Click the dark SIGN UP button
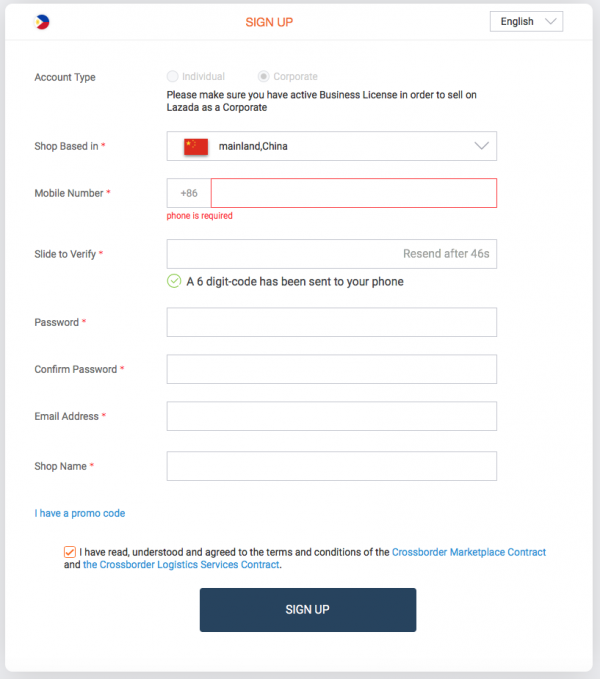Image resolution: width=600 pixels, height=679 pixels. pos(308,609)
